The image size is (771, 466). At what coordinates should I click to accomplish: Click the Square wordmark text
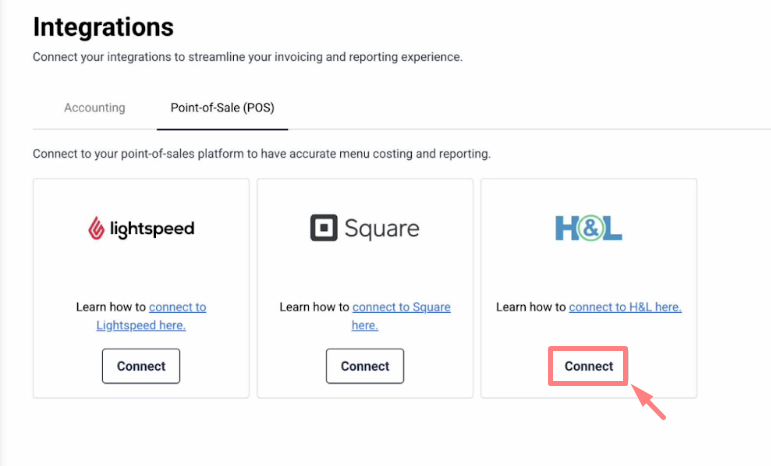(382, 229)
